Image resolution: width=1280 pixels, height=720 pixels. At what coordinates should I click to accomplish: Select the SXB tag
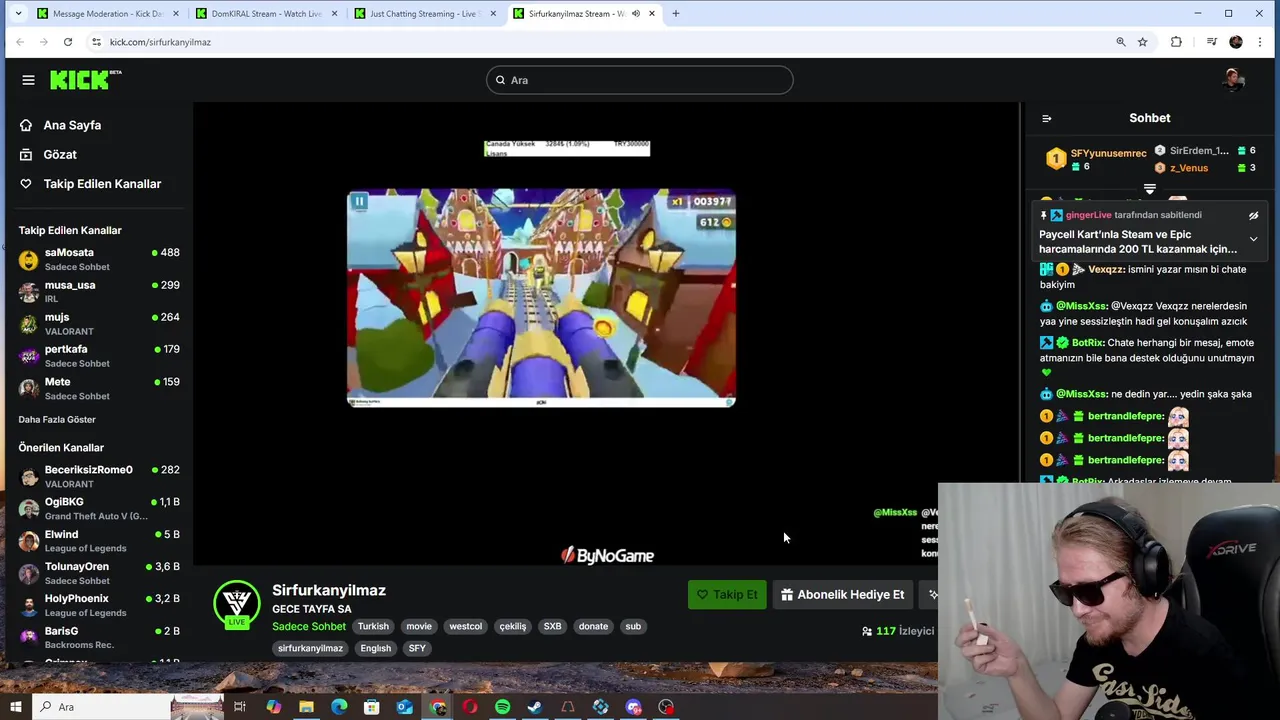tap(552, 626)
